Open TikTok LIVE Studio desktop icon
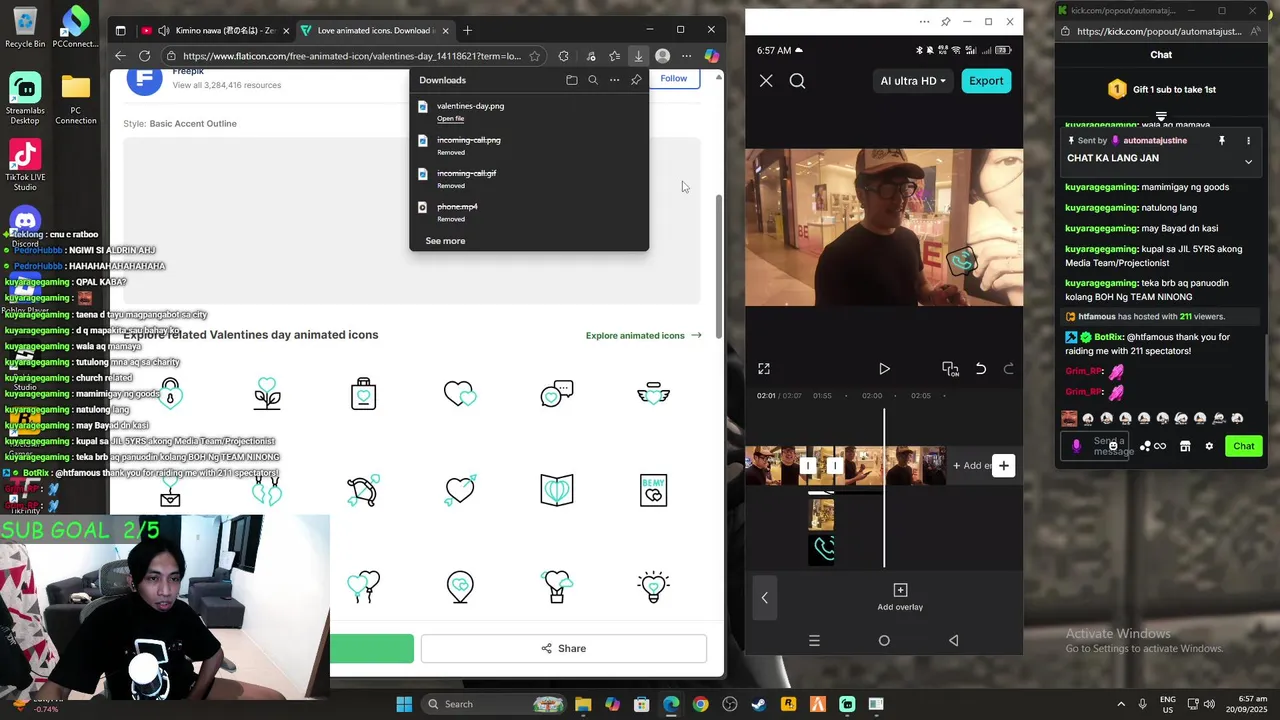The width and height of the screenshot is (1280, 720). tap(25, 166)
